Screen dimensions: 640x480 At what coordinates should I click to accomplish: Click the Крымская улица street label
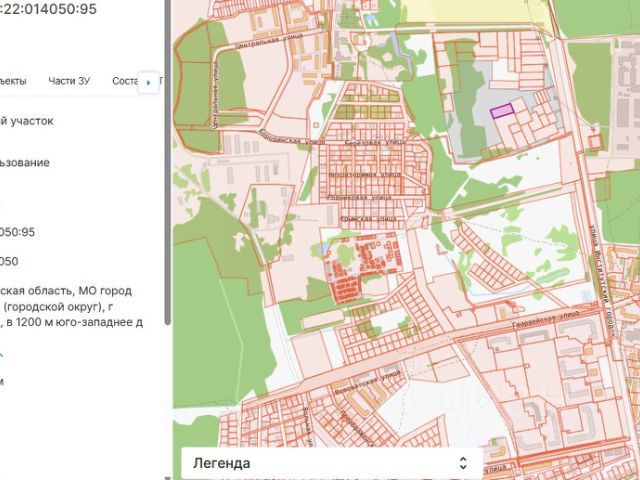368,217
